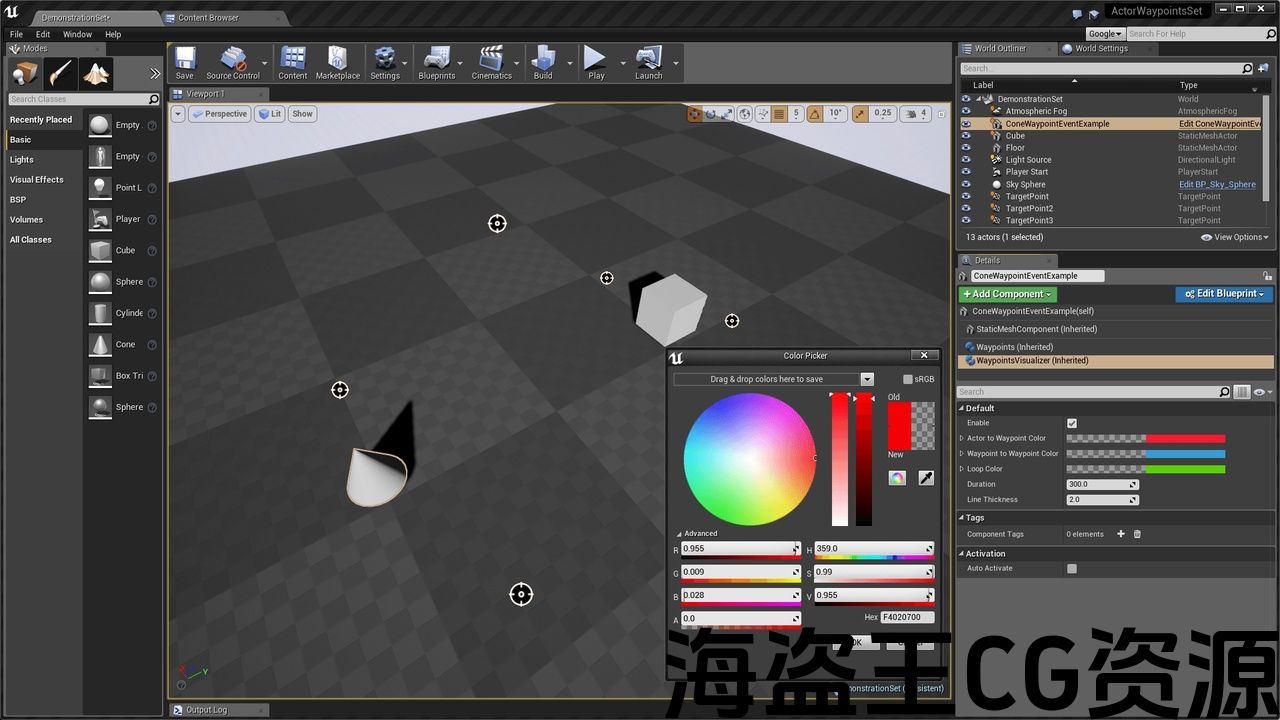Select the eyedropper tool in Color Picker
The width and height of the screenshot is (1280, 720).
926,478
